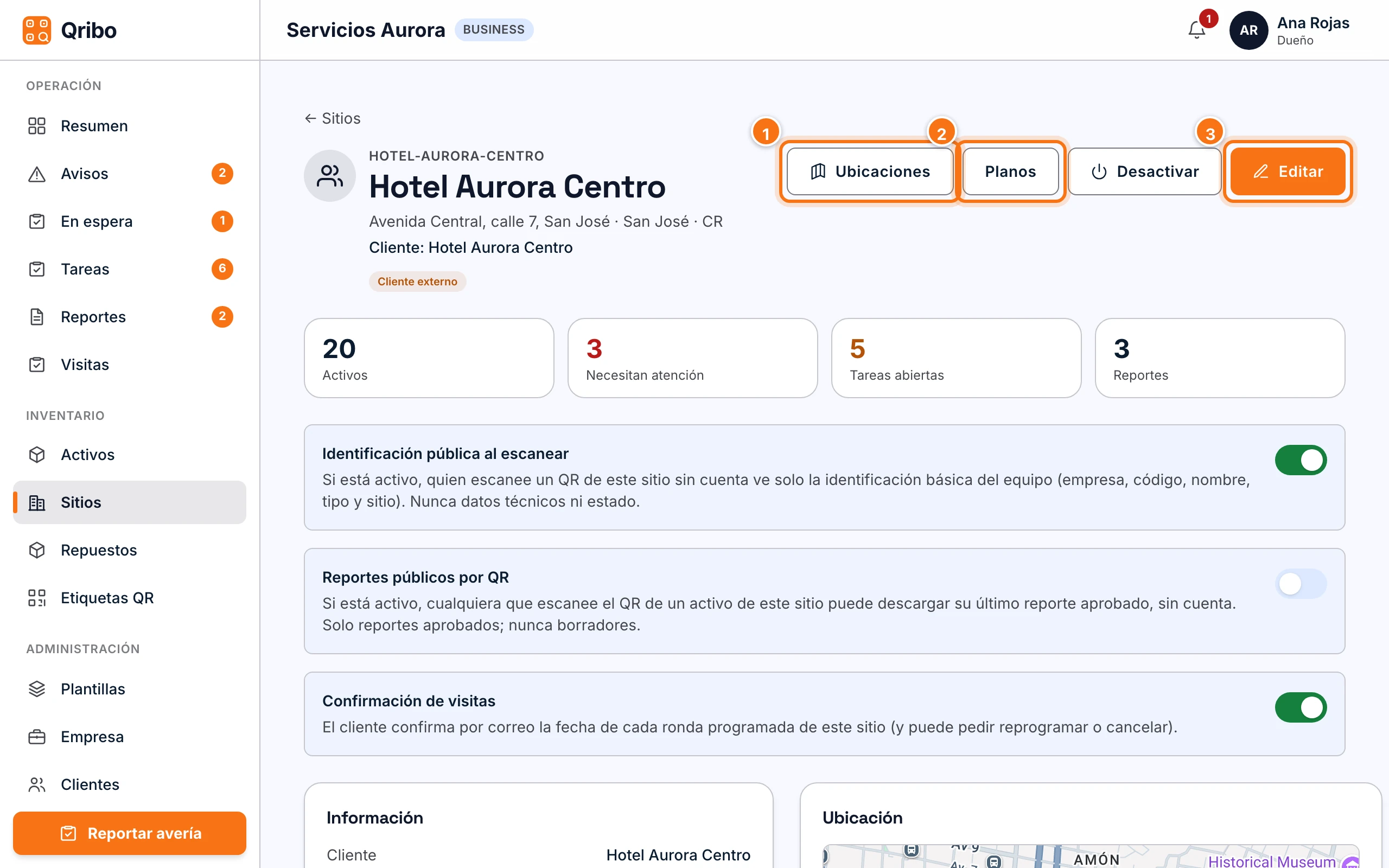Click the Planos button
The height and width of the screenshot is (868, 1389).
pos(1010,171)
